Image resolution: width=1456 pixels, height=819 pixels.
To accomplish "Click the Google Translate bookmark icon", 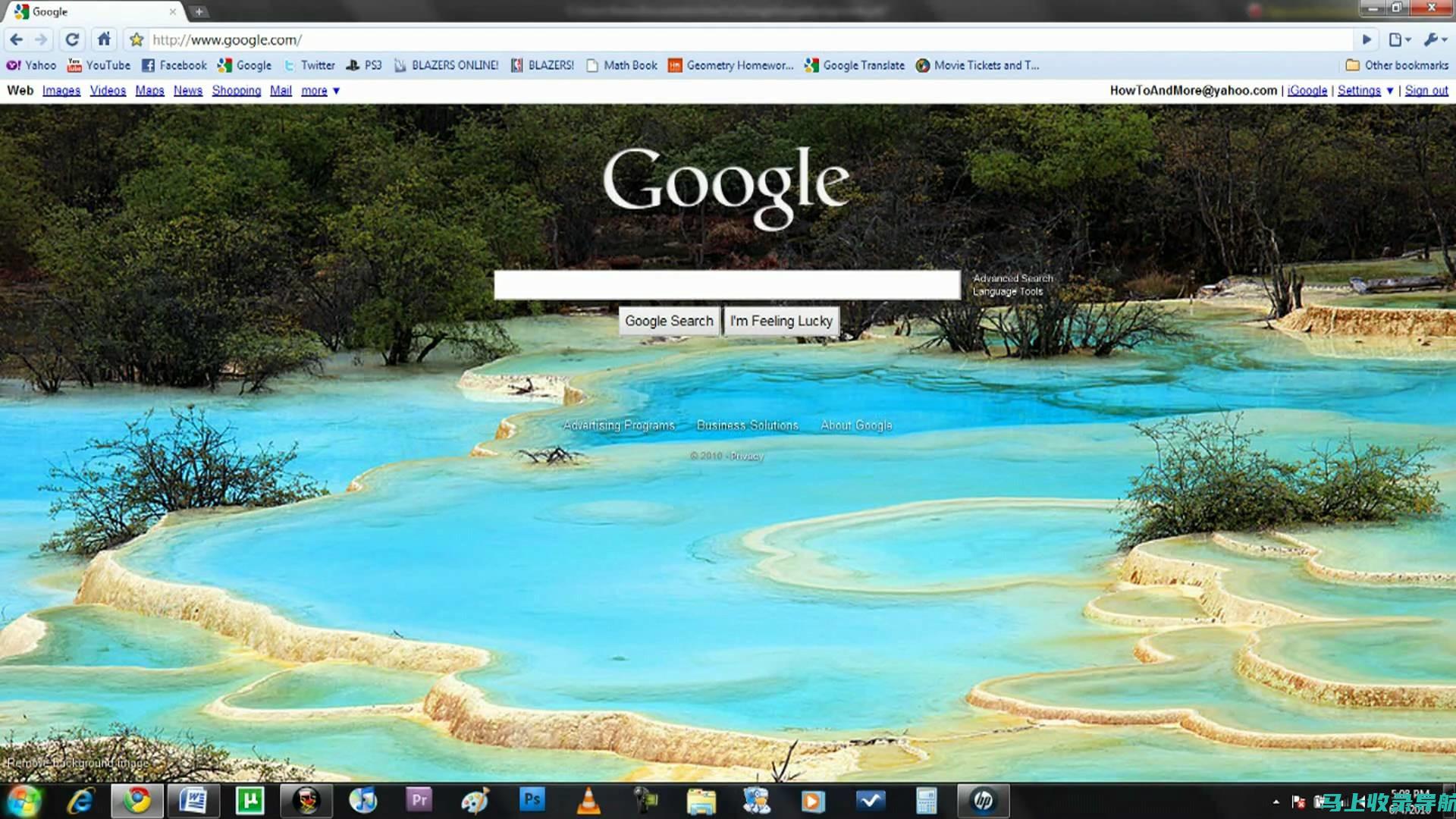I will click(x=810, y=65).
